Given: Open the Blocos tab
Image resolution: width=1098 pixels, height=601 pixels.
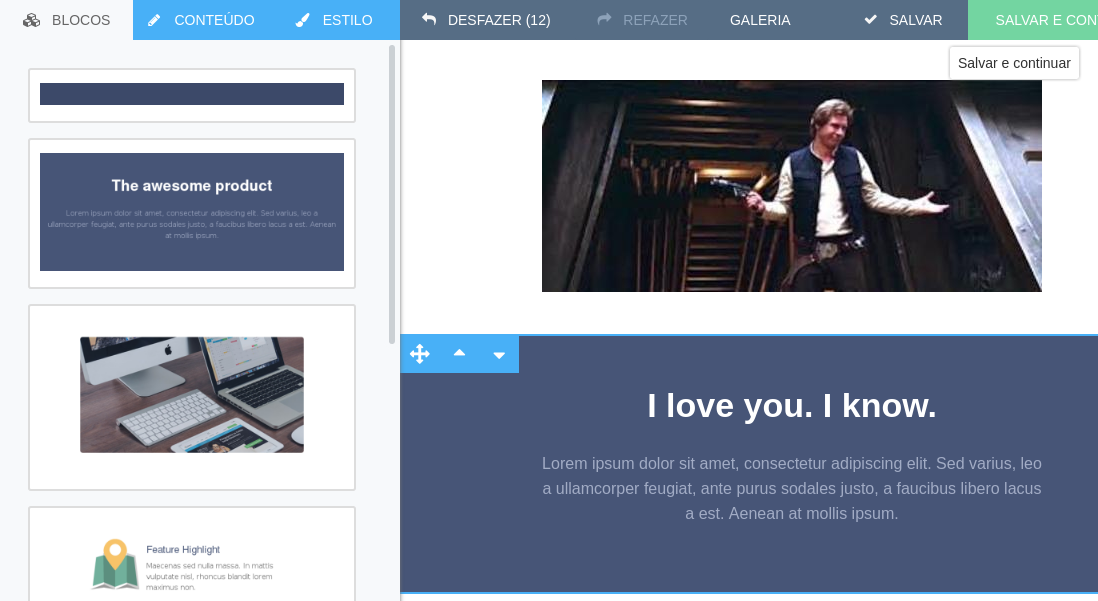Looking at the screenshot, I should 67,20.
